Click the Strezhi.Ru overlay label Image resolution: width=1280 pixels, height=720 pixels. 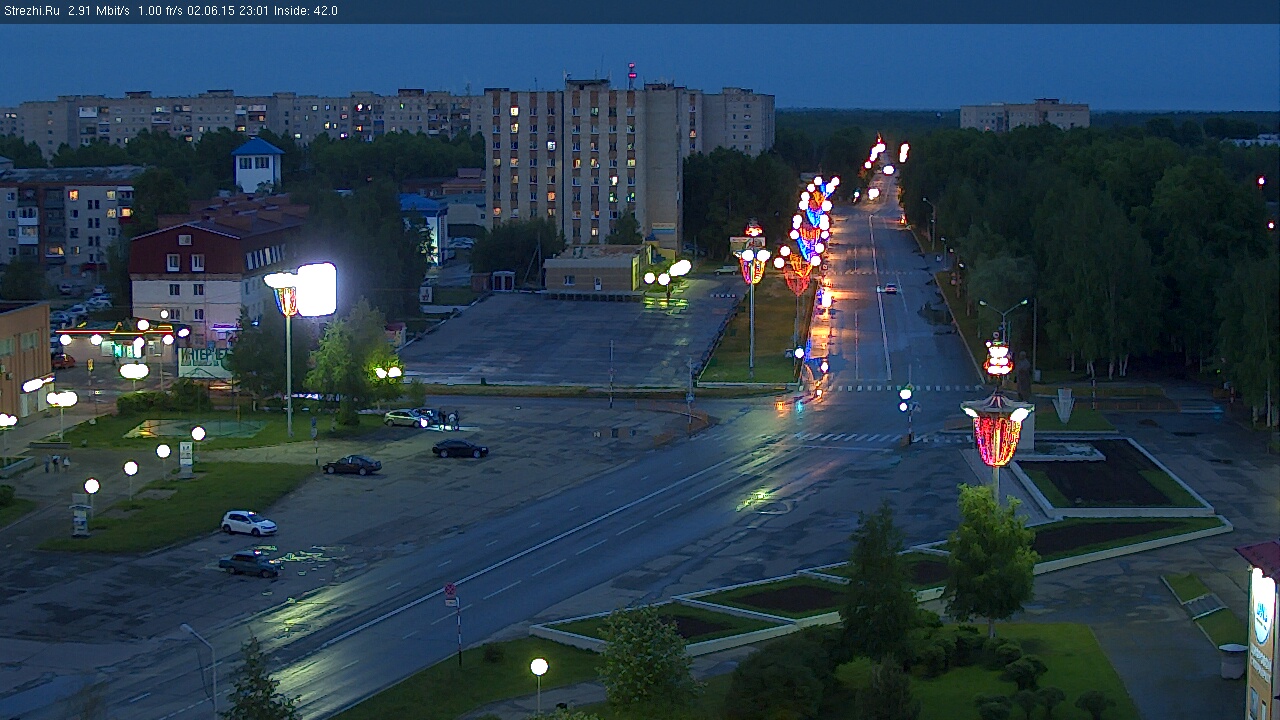(31, 11)
